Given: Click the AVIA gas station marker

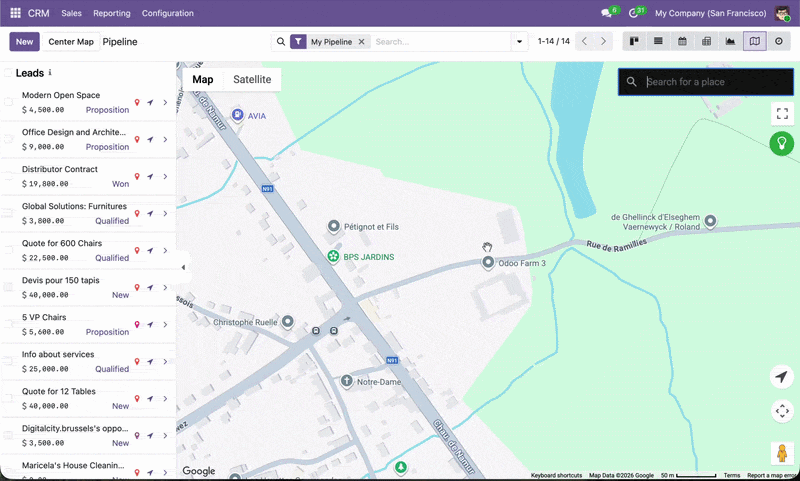Looking at the screenshot, I should point(237,115).
